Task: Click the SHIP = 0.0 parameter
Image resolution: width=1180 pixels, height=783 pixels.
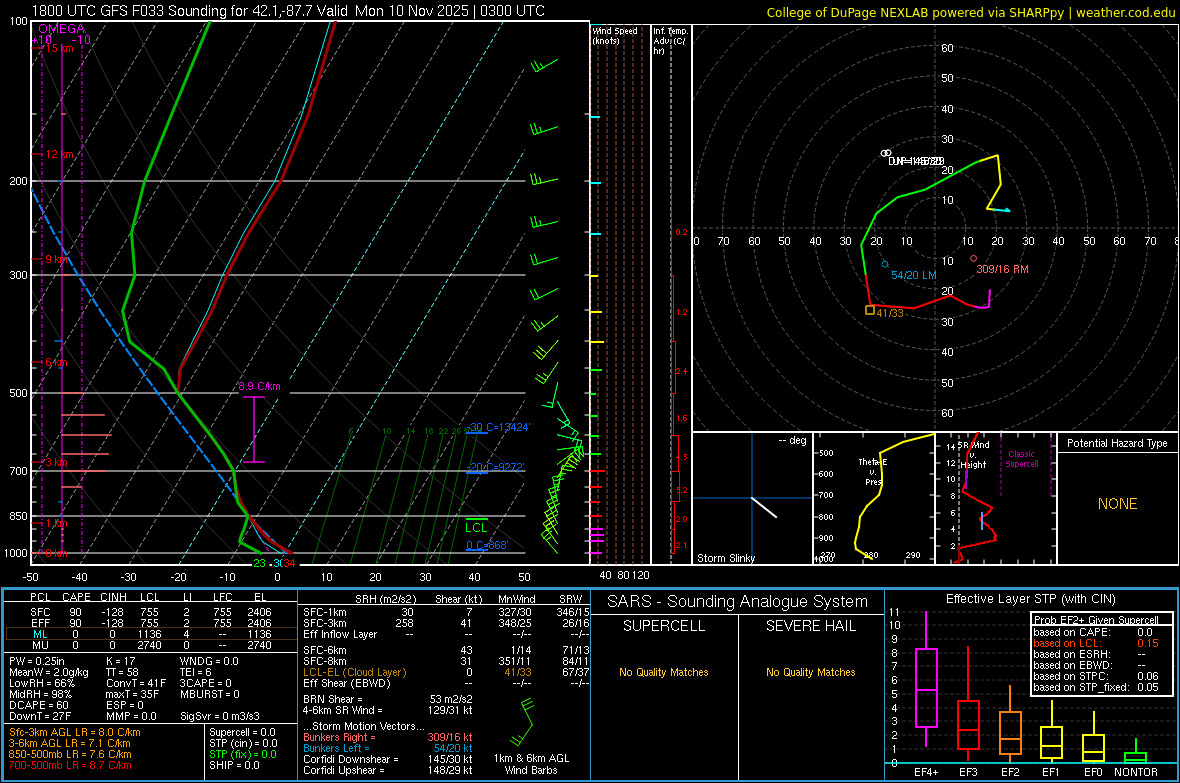Action: 234,765
